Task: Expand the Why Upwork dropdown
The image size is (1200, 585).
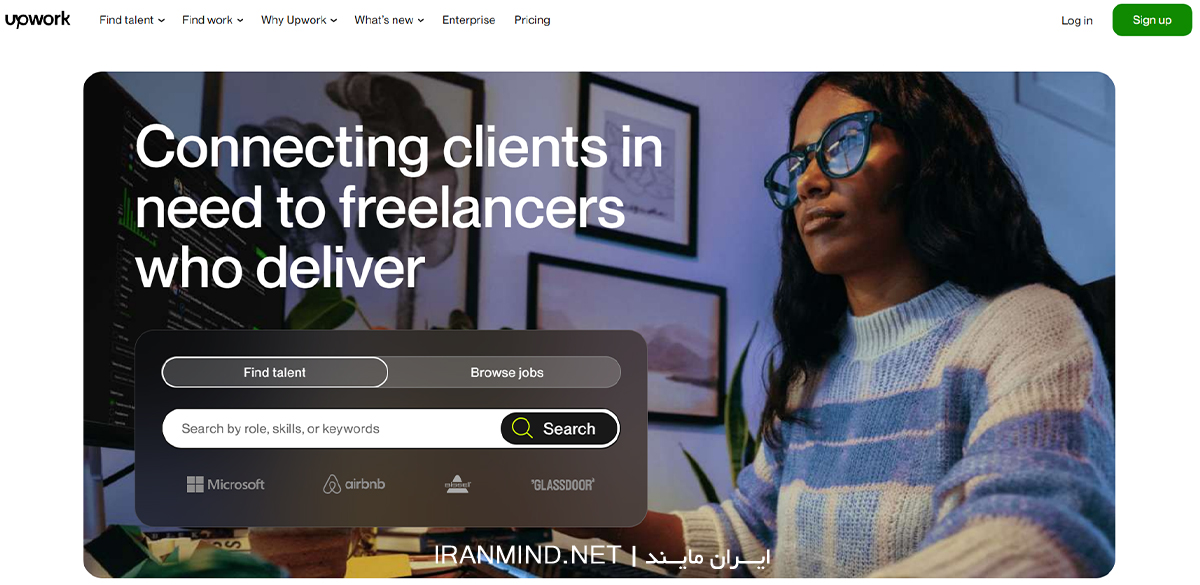Action: tap(299, 20)
